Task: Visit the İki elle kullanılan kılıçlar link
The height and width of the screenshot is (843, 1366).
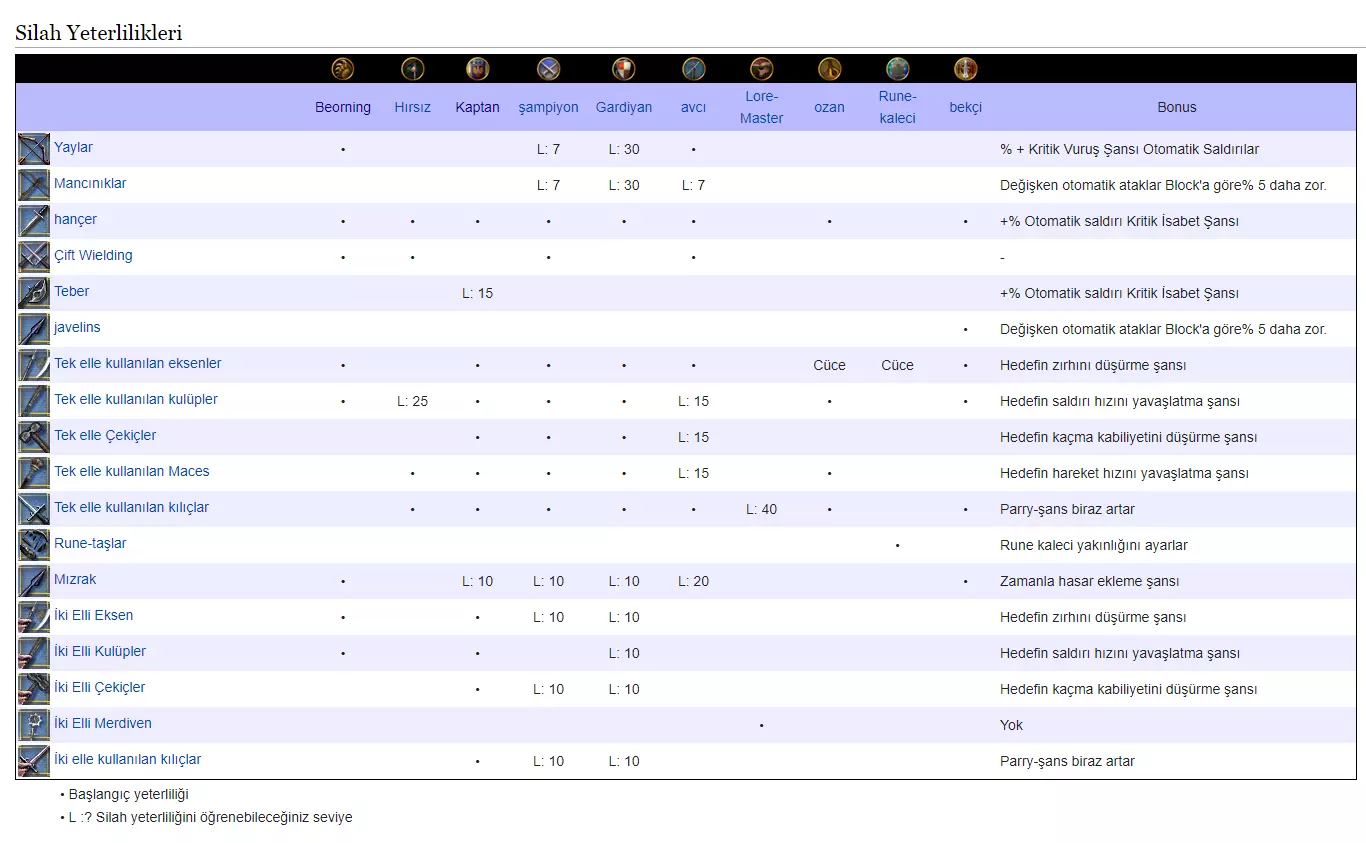Action: click(x=128, y=760)
